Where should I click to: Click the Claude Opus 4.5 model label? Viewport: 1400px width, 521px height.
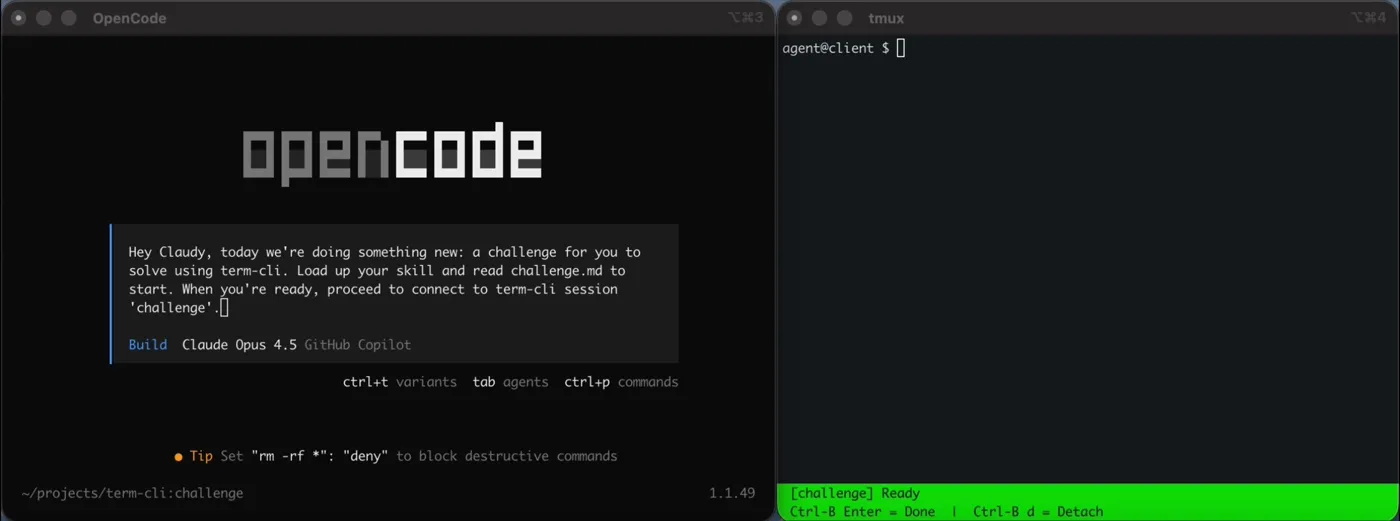coord(239,344)
